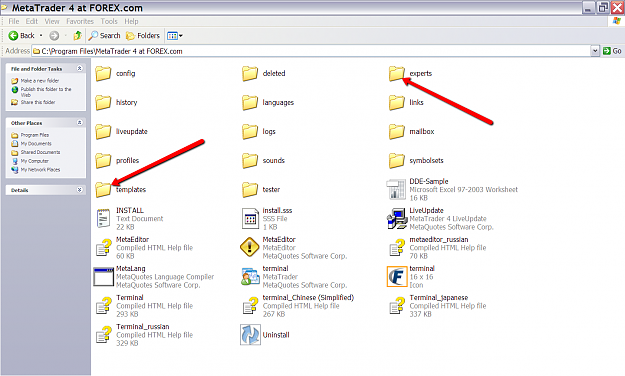Select the metaeditor_russian help file
This screenshot has height=376, width=625.
click(x=437, y=248)
